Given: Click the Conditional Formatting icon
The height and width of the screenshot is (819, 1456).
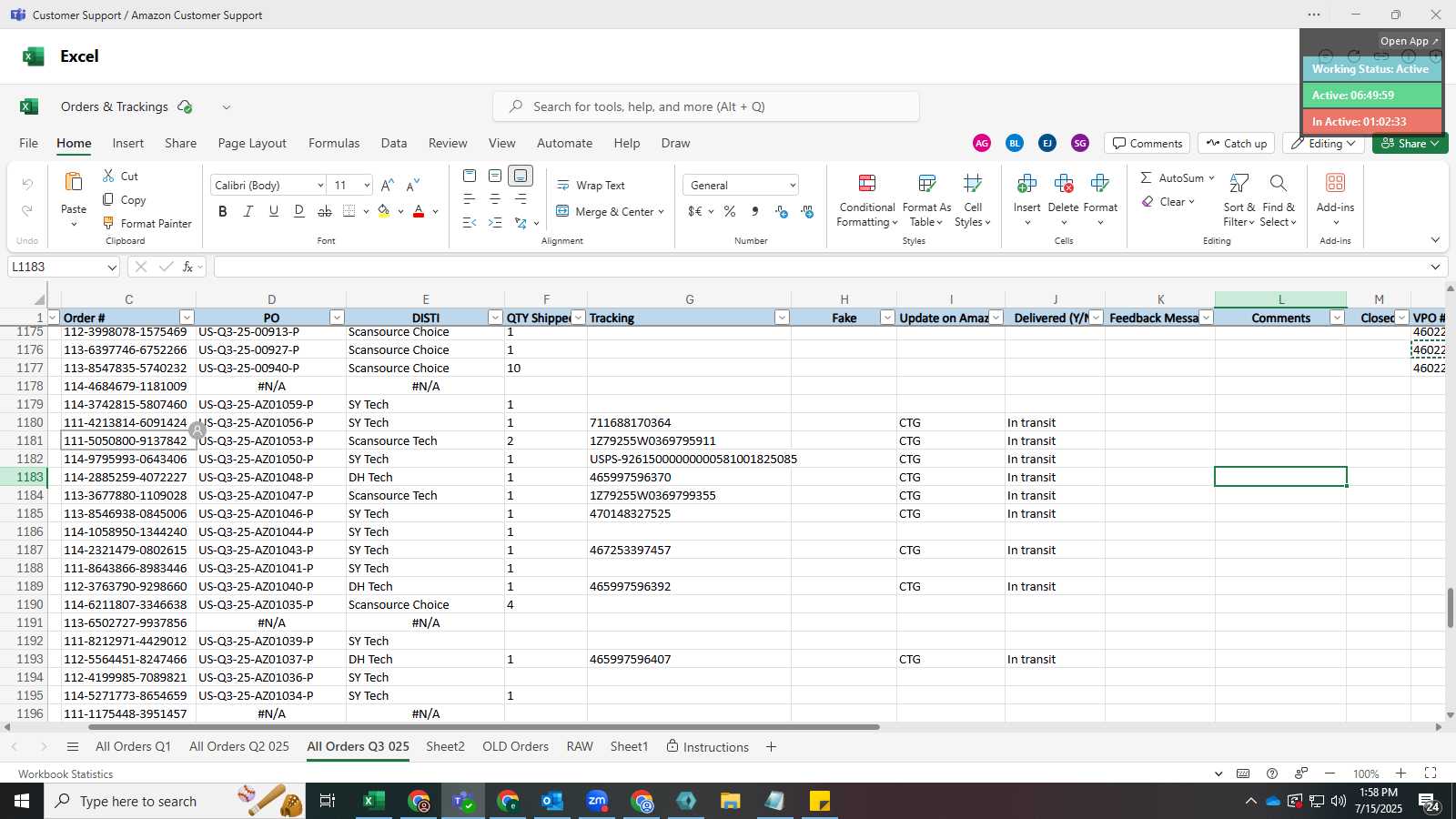Looking at the screenshot, I should pyautogui.click(x=867, y=184).
